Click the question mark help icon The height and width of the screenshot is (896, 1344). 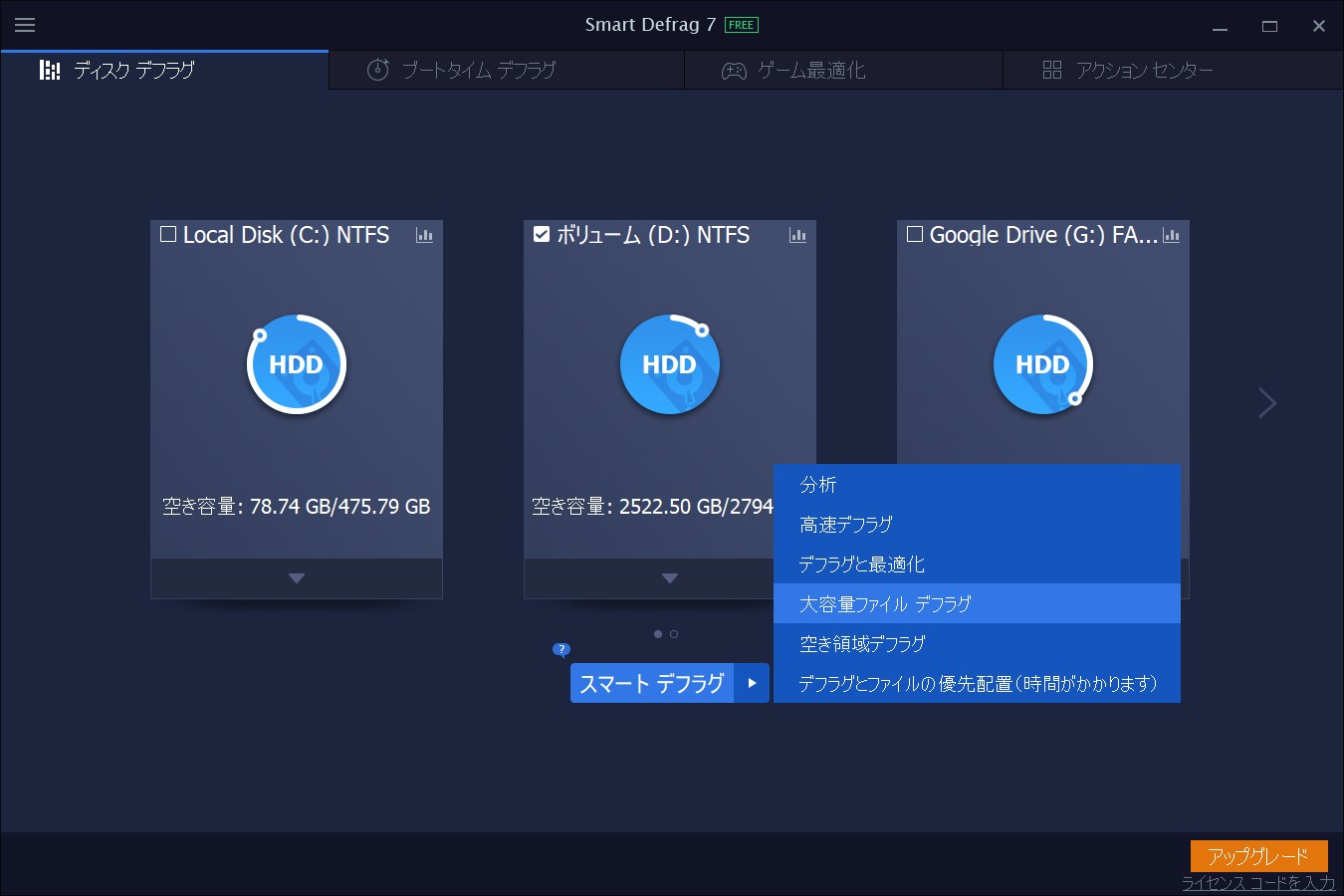pos(560,649)
